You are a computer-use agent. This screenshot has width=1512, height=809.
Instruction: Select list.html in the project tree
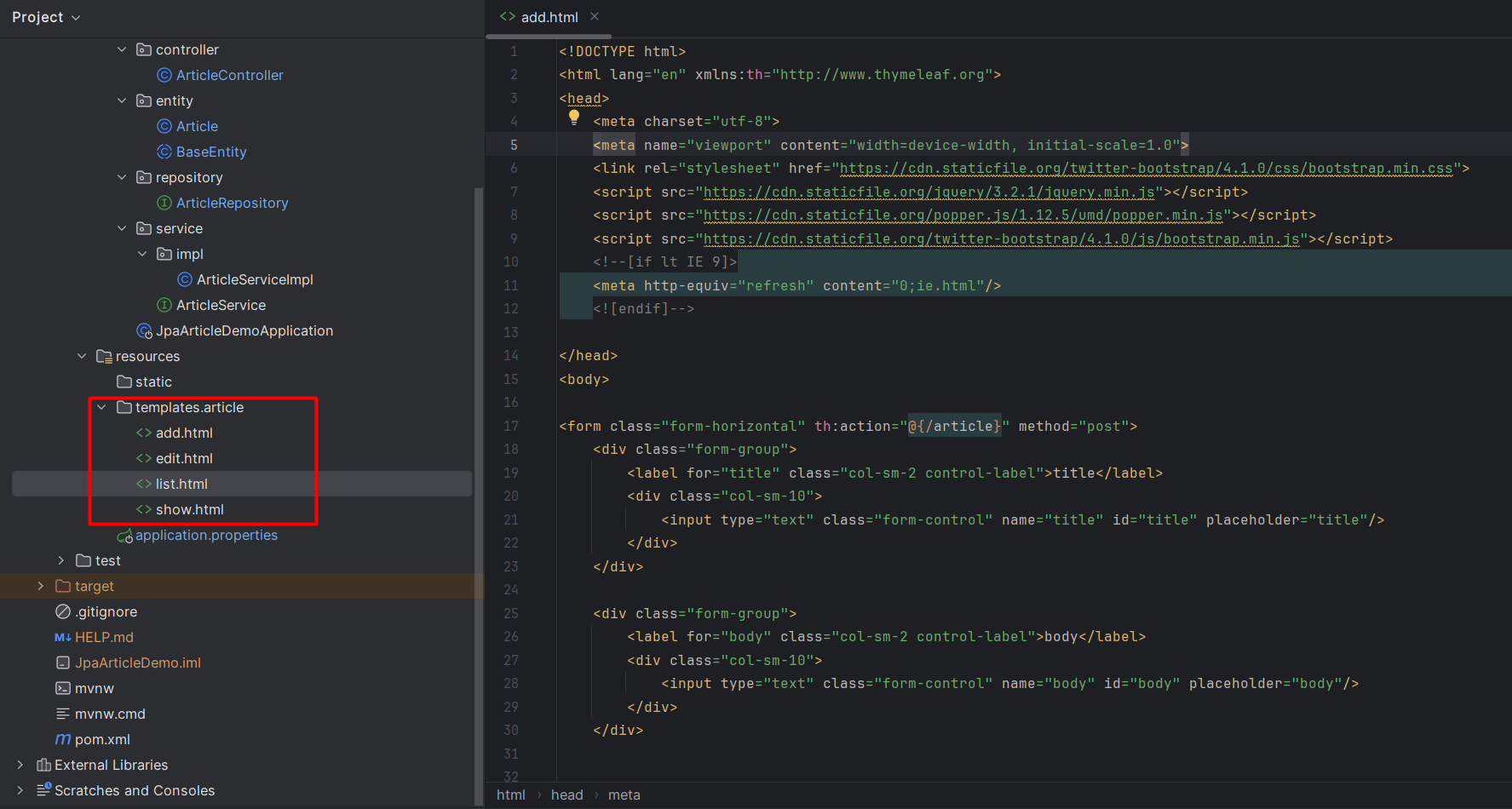pos(242,484)
